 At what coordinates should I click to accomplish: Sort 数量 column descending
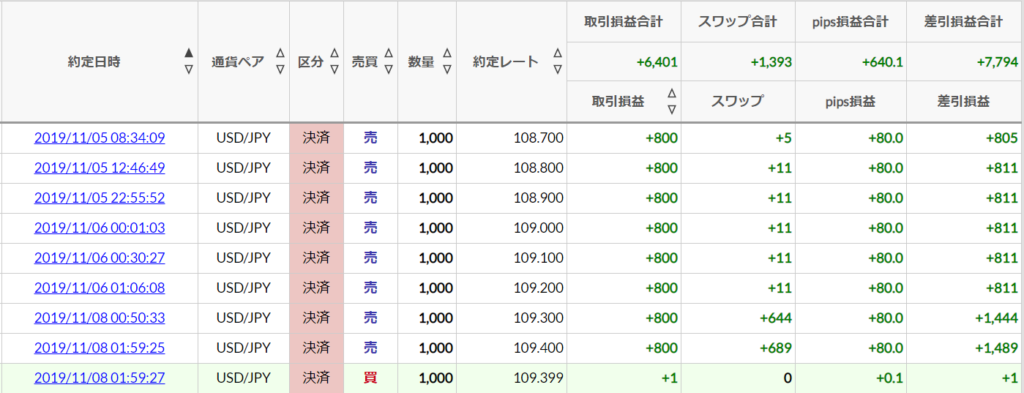point(447,69)
